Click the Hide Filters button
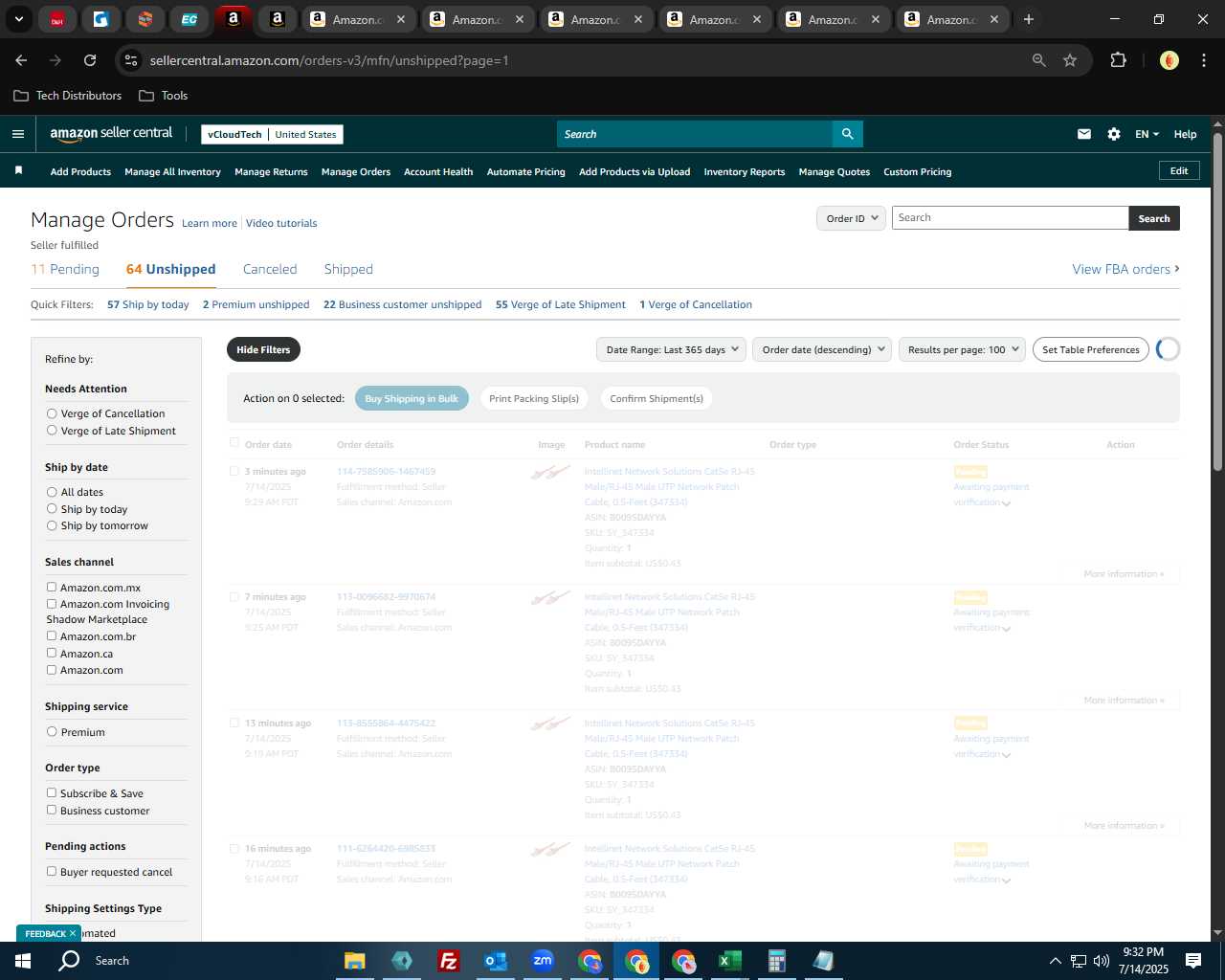 coord(263,349)
